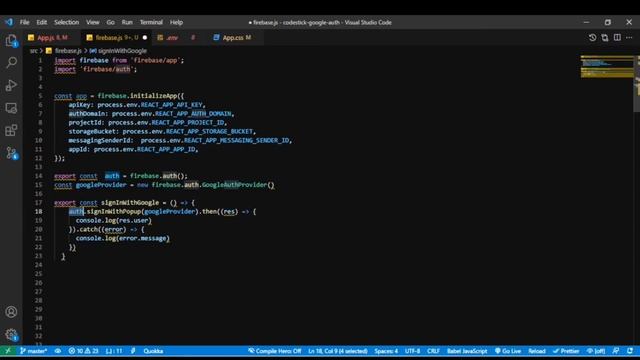This screenshot has width=640, height=360.
Task: Open the Accounts menu icon
Action: [11, 312]
